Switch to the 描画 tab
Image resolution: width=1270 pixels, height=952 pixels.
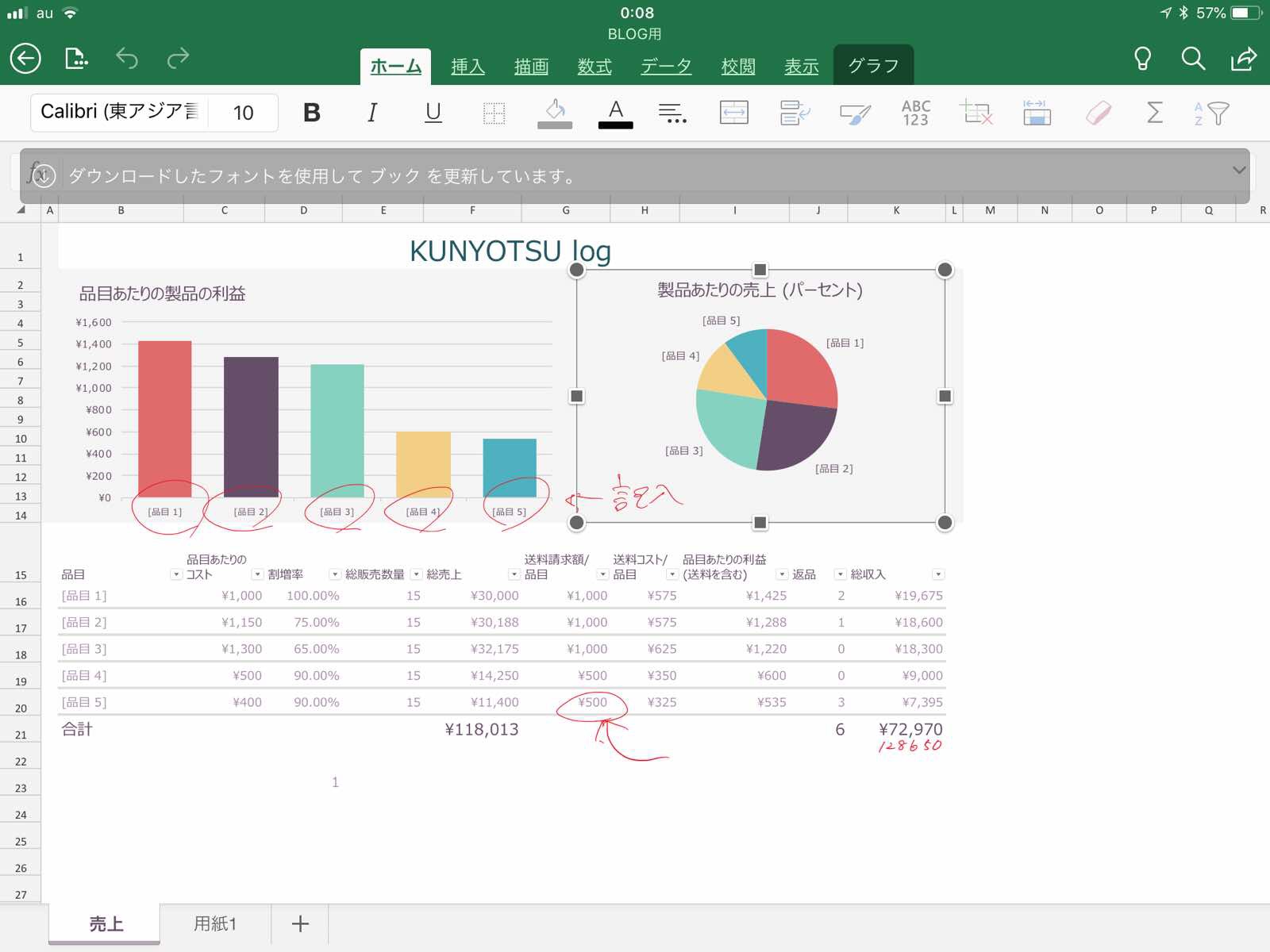pos(531,67)
